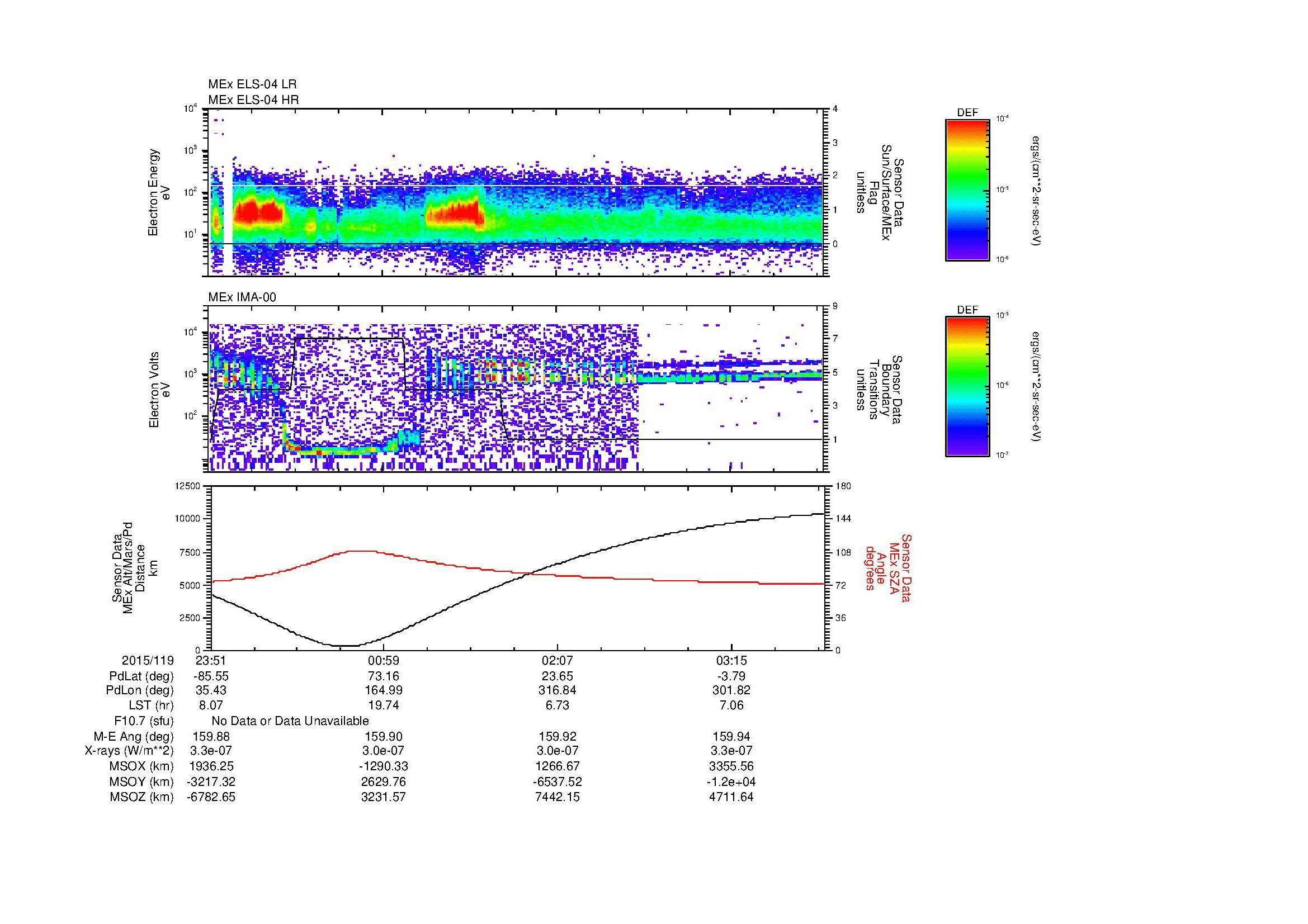Screen dimensions: 1308x924
Task: Click the F10.7 (sfu) row label
Action: [144, 721]
